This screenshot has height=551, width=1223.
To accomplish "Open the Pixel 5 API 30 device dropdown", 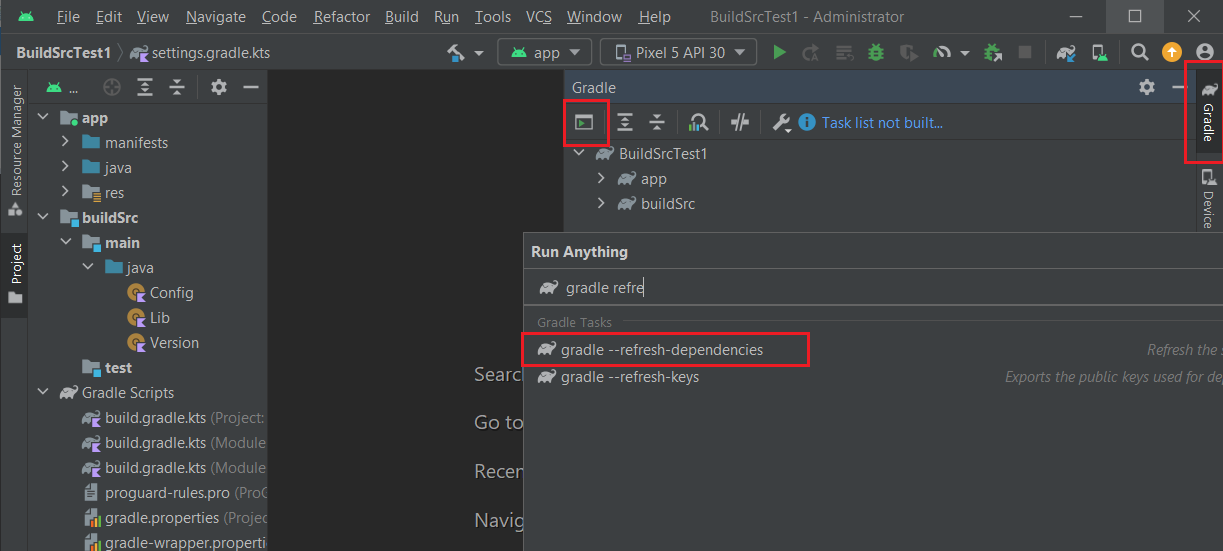I will [678, 52].
